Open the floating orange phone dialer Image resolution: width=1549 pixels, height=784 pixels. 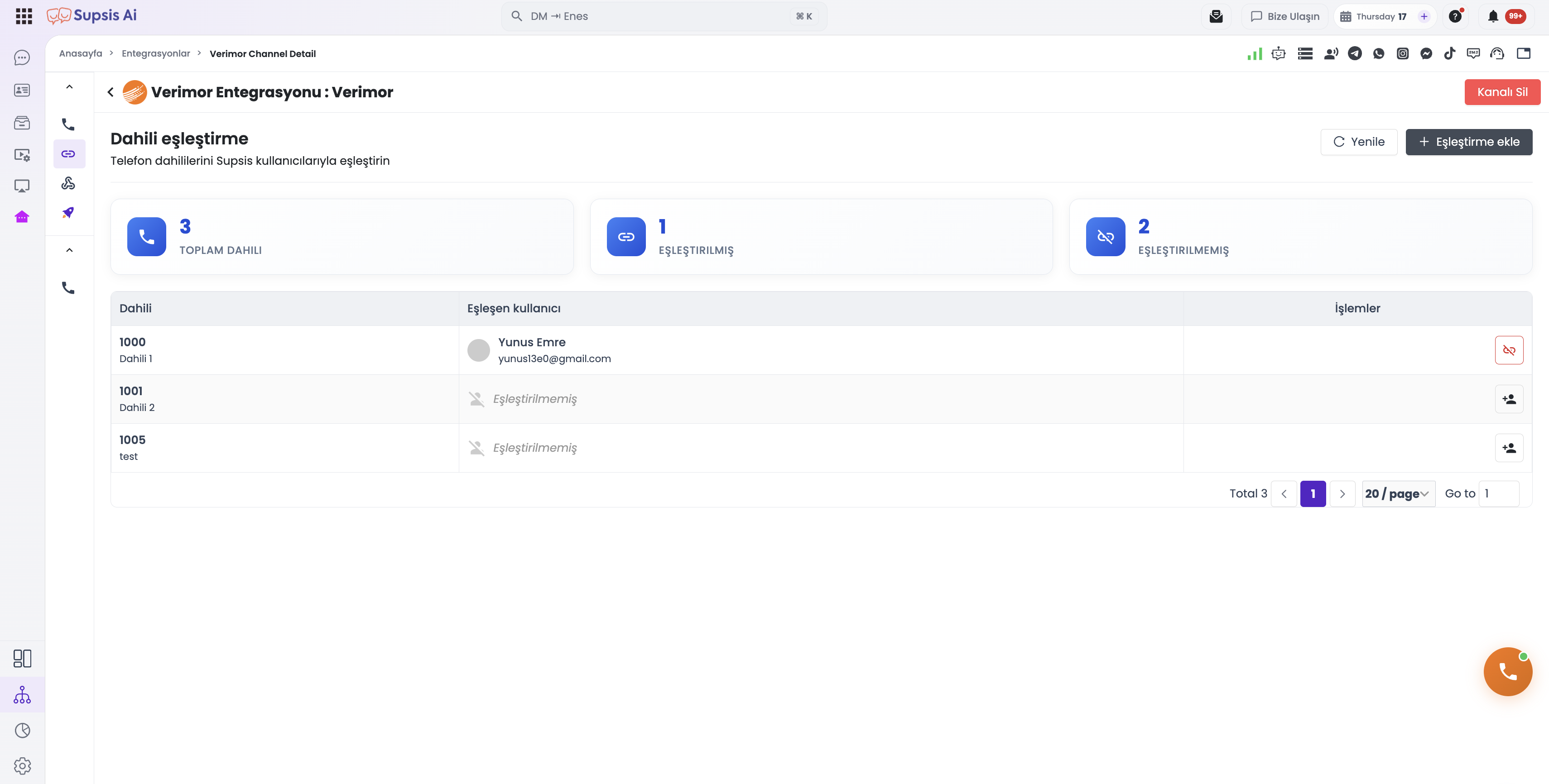point(1508,672)
